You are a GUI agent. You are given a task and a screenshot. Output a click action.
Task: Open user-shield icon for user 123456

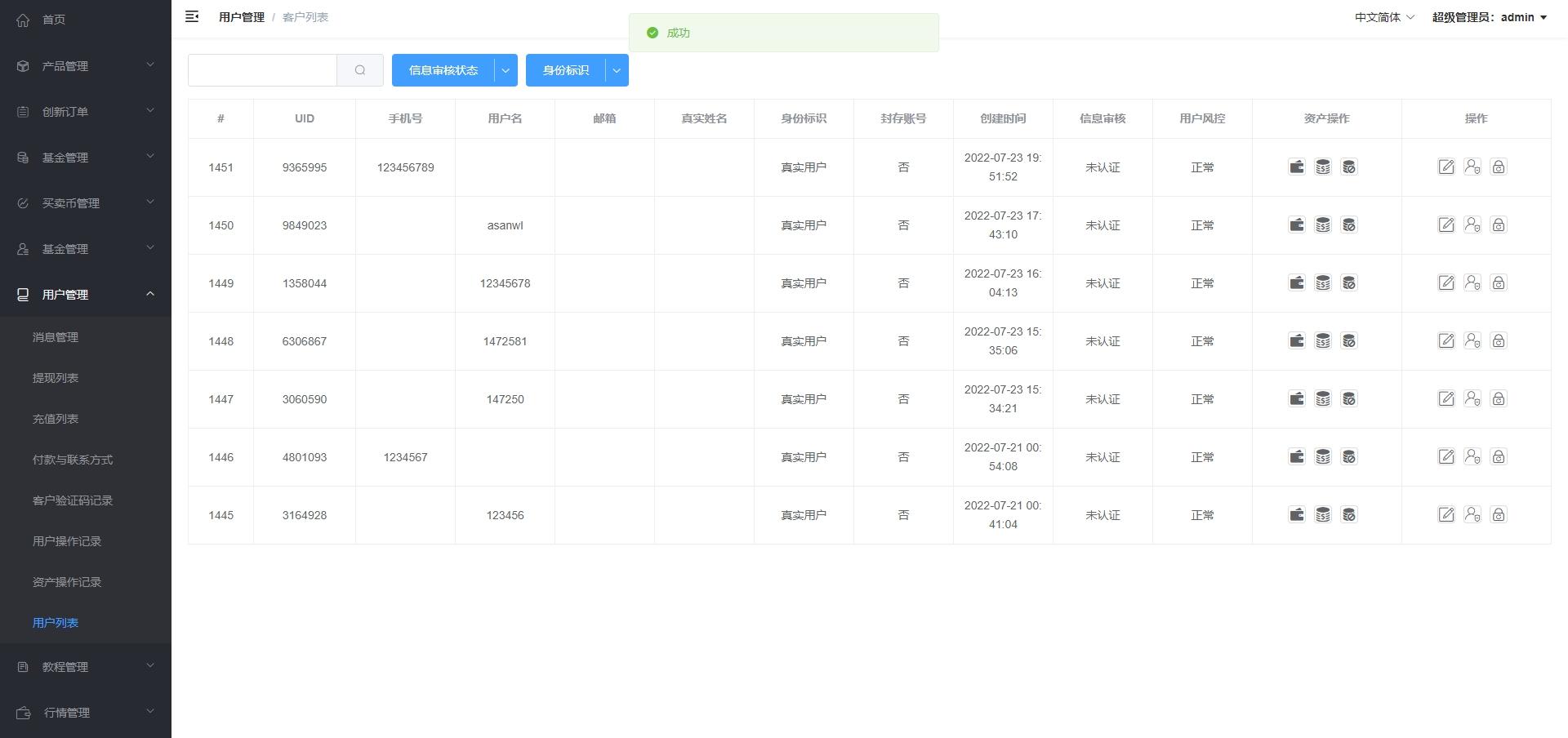coord(1472,514)
